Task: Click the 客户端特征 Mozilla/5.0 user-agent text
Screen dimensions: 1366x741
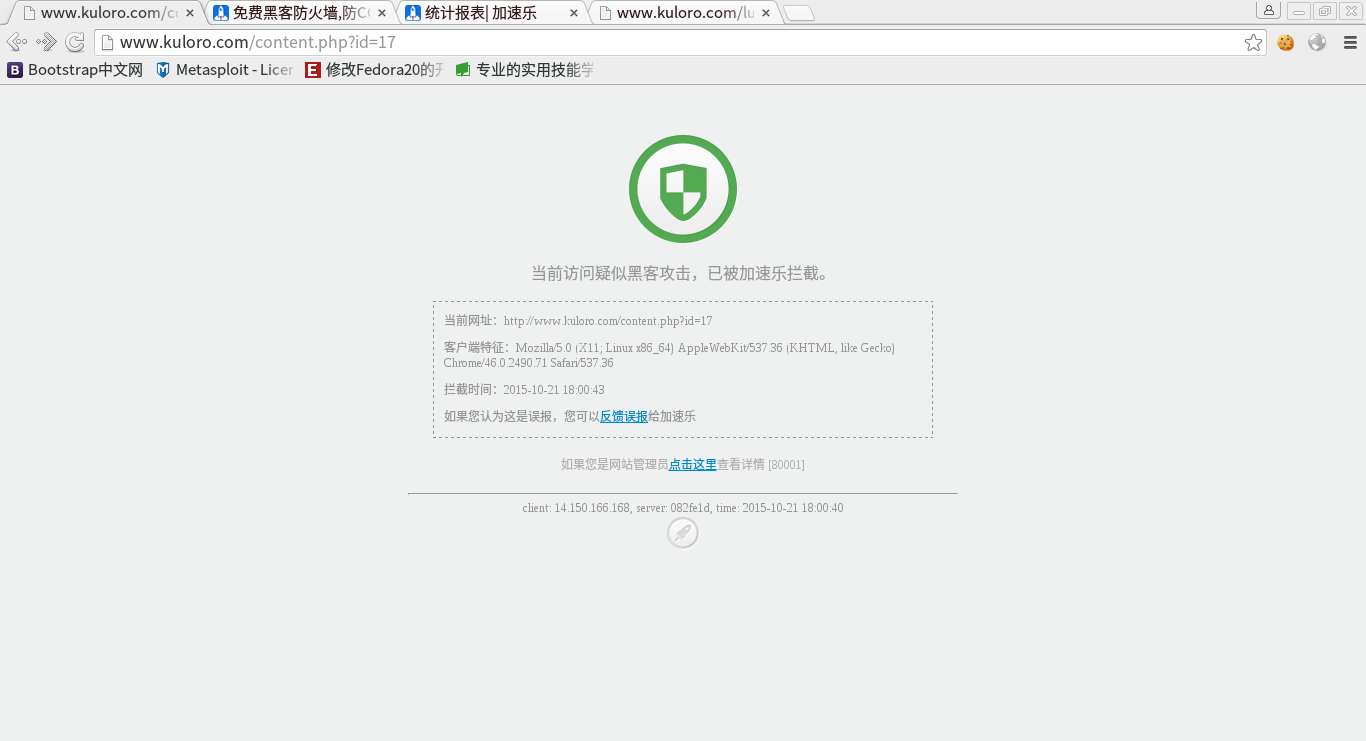Action: tap(669, 355)
